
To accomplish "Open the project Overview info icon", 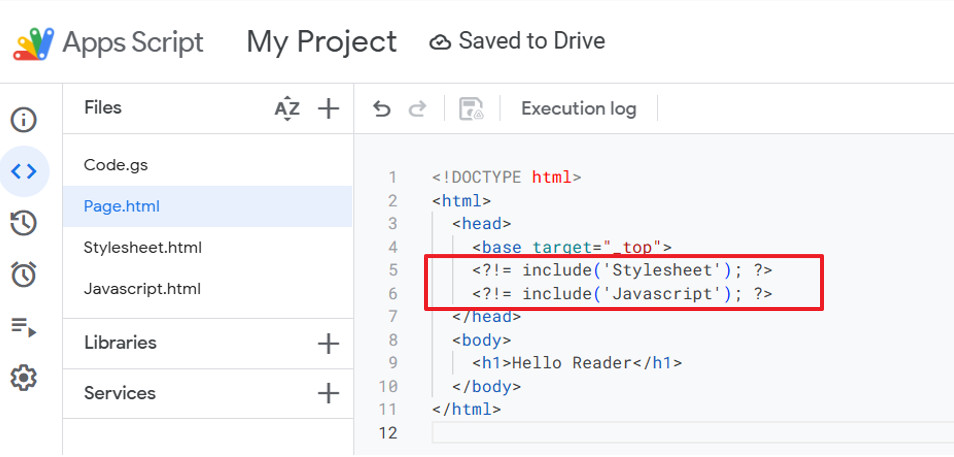I will (x=24, y=120).
